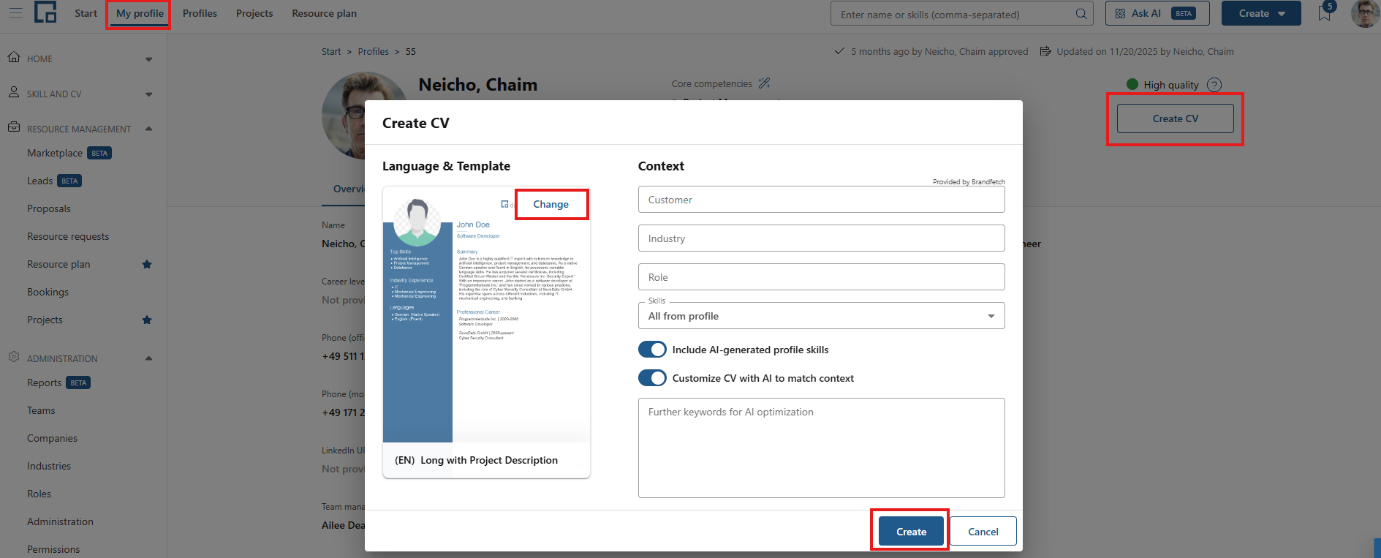Open Bookings in the sidebar
The height and width of the screenshot is (558, 1381).
pyautogui.click(x=48, y=292)
